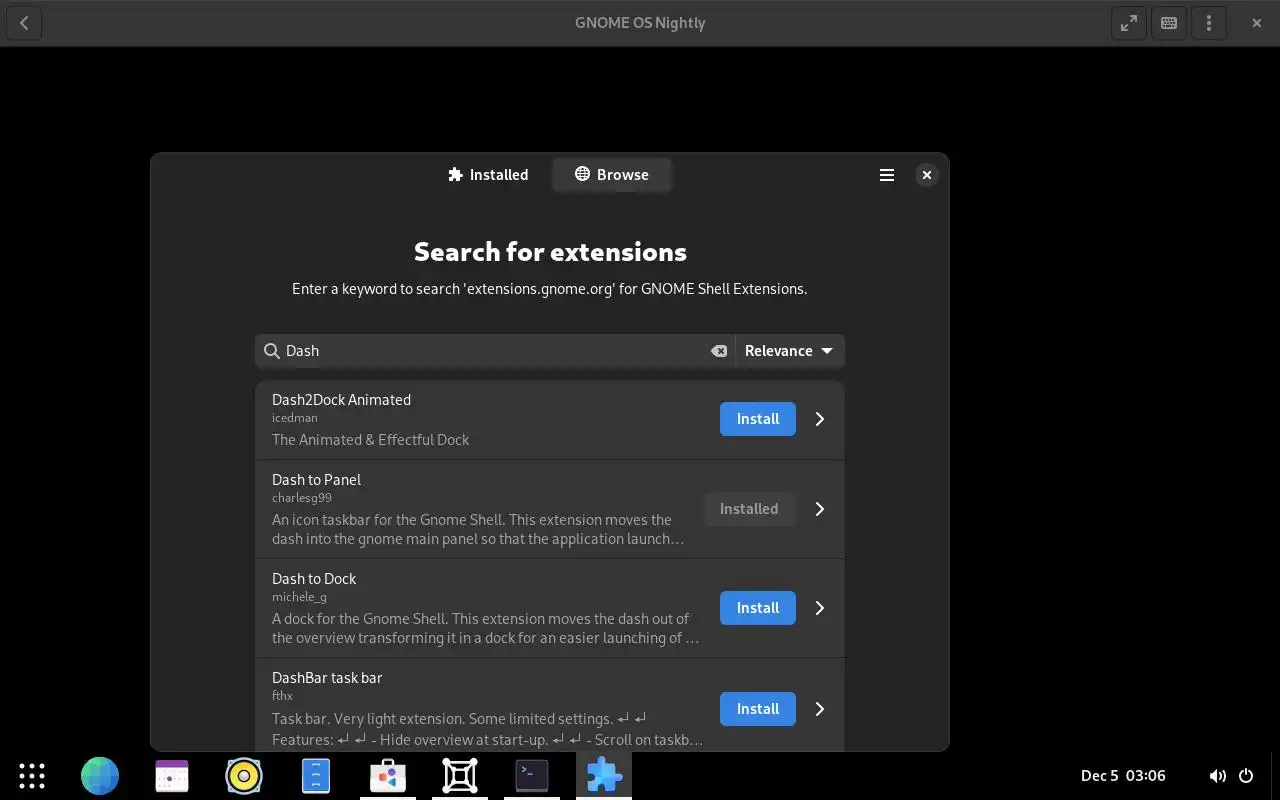The image size is (1280, 800).
Task: Click author name fthx
Action: pyautogui.click(x=282, y=696)
